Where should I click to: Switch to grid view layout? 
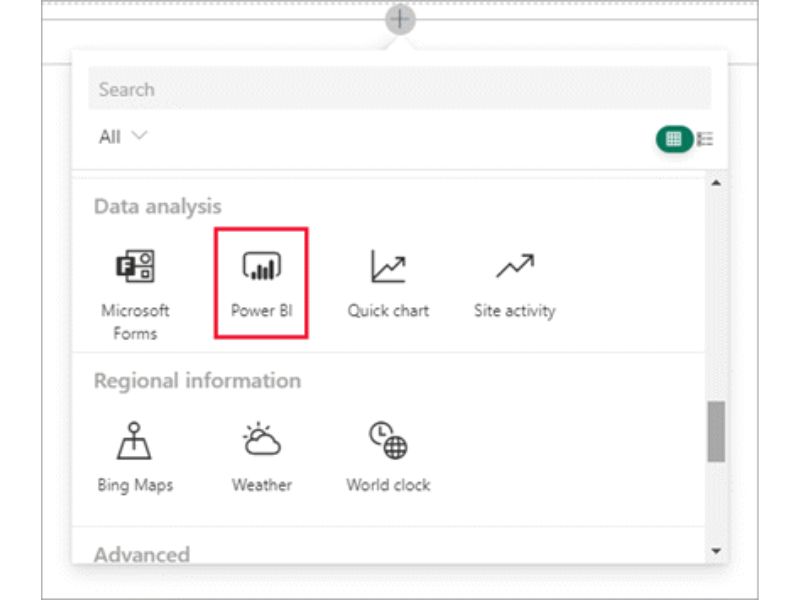[x=673, y=139]
